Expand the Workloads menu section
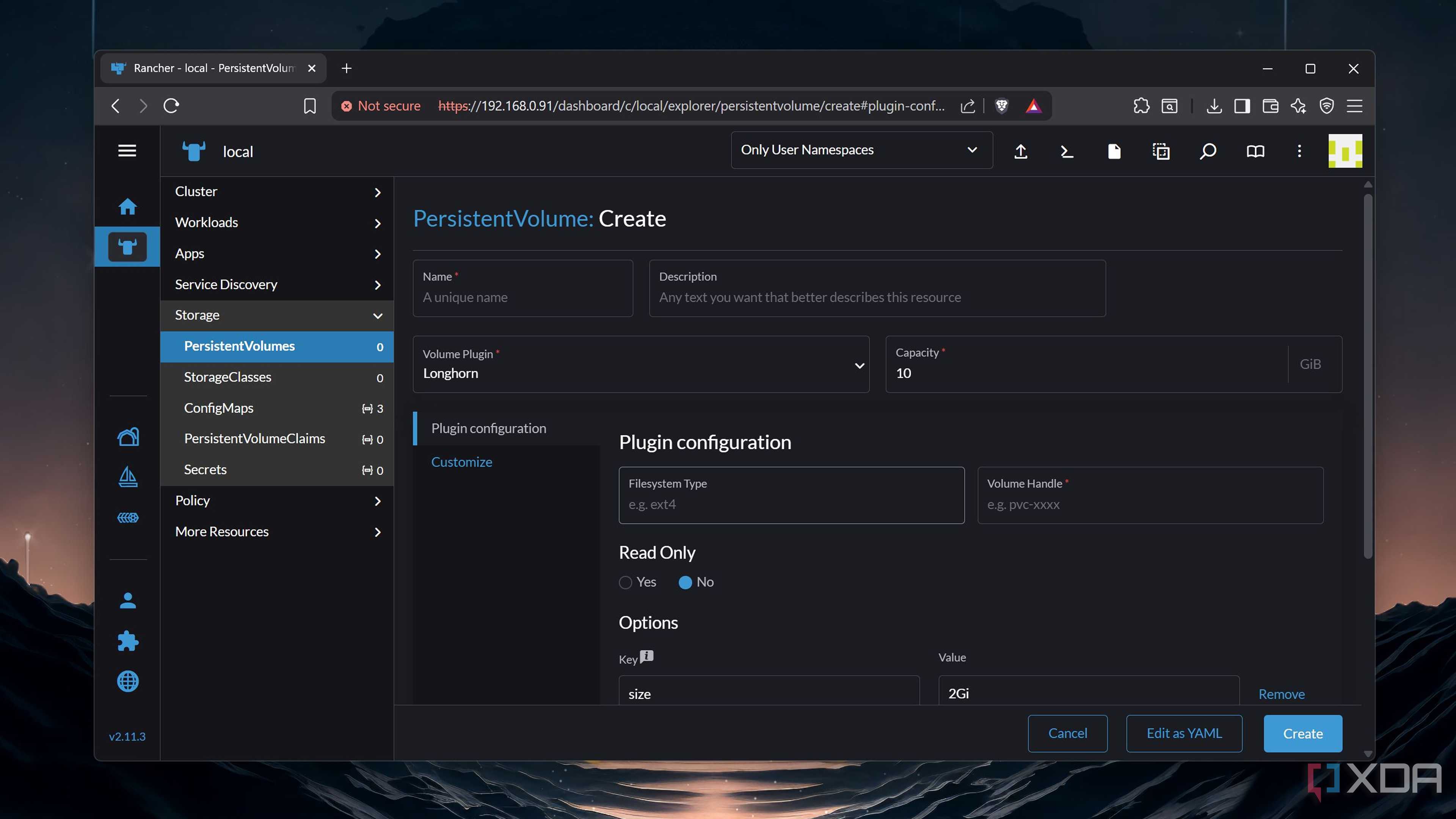This screenshot has height=819, width=1456. 277,223
